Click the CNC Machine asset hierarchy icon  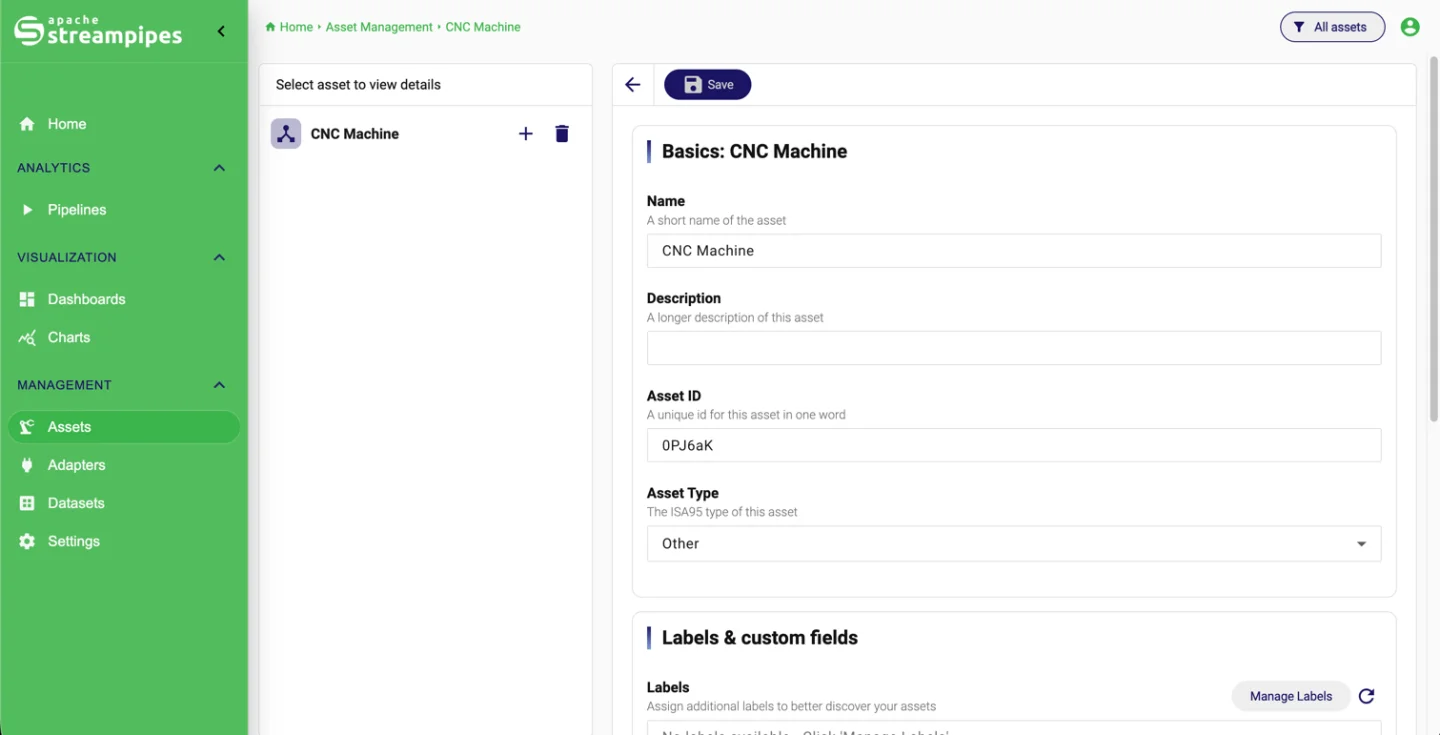pyautogui.click(x=286, y=134)
